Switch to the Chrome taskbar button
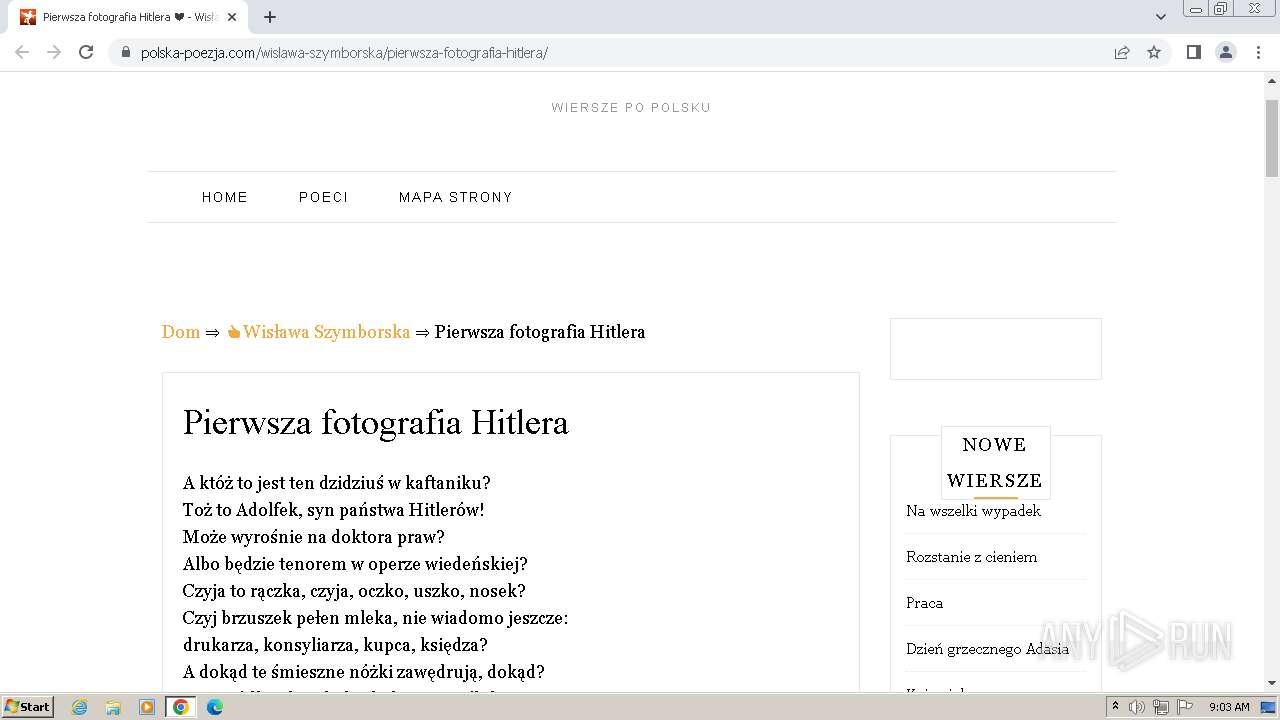The width and height of the screenshot is (1280, 720). click(181, 707)
